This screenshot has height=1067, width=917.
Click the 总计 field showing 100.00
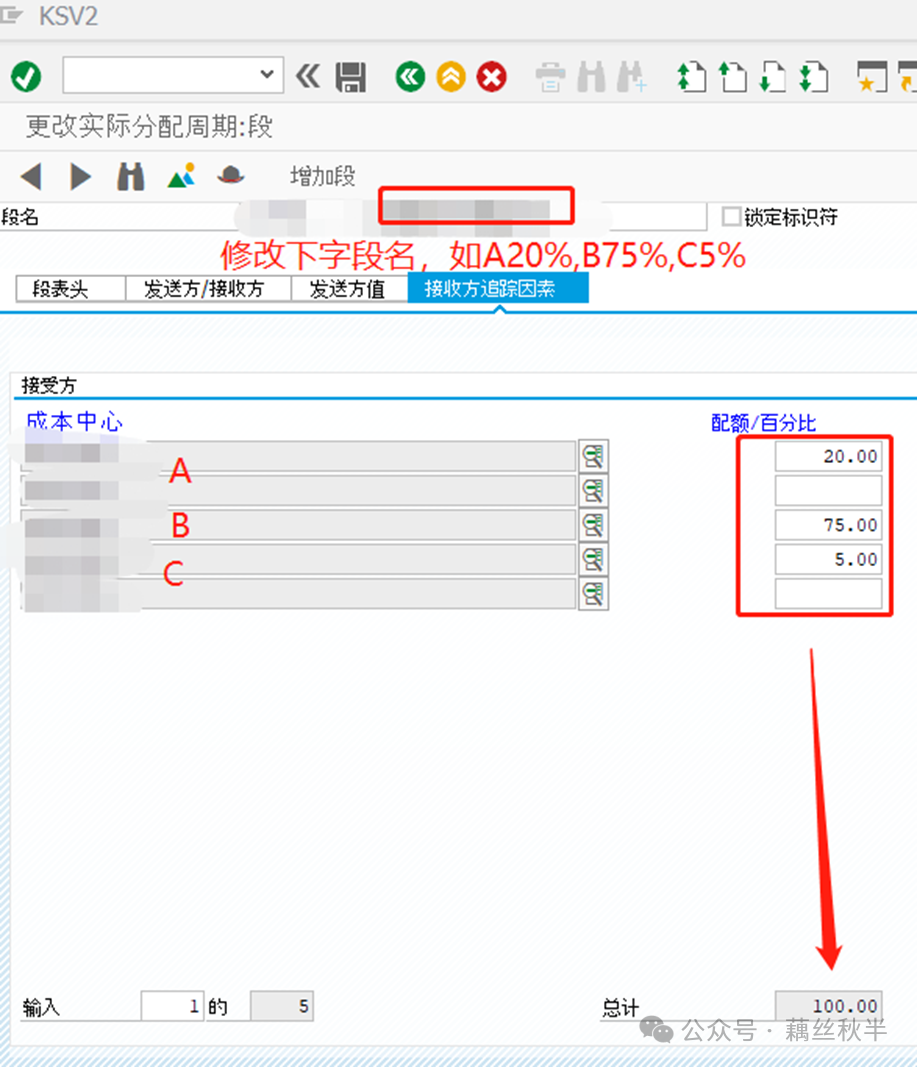coord(829,1006)
